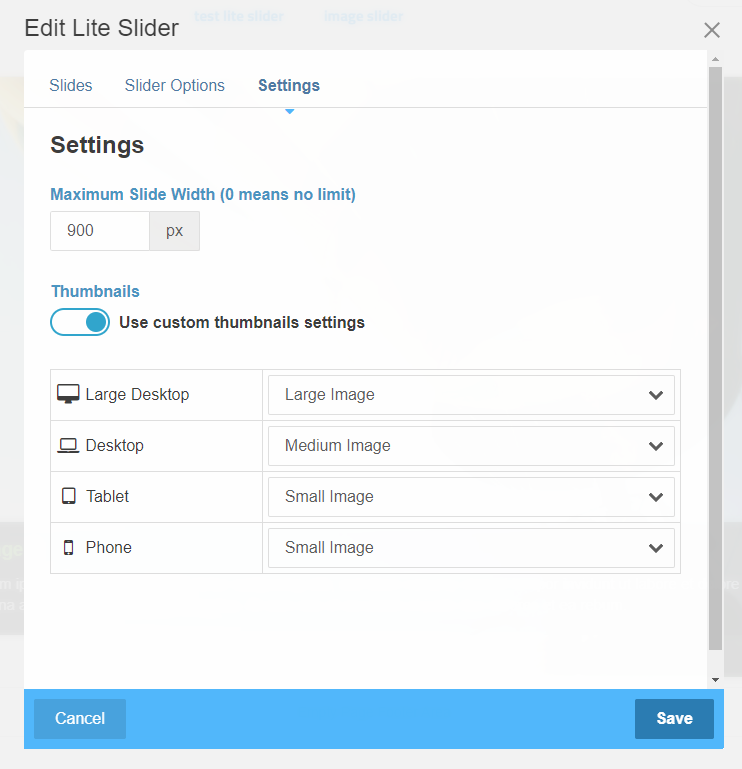
Task: Select the Settings tab
Action: [x=289, y=86]
